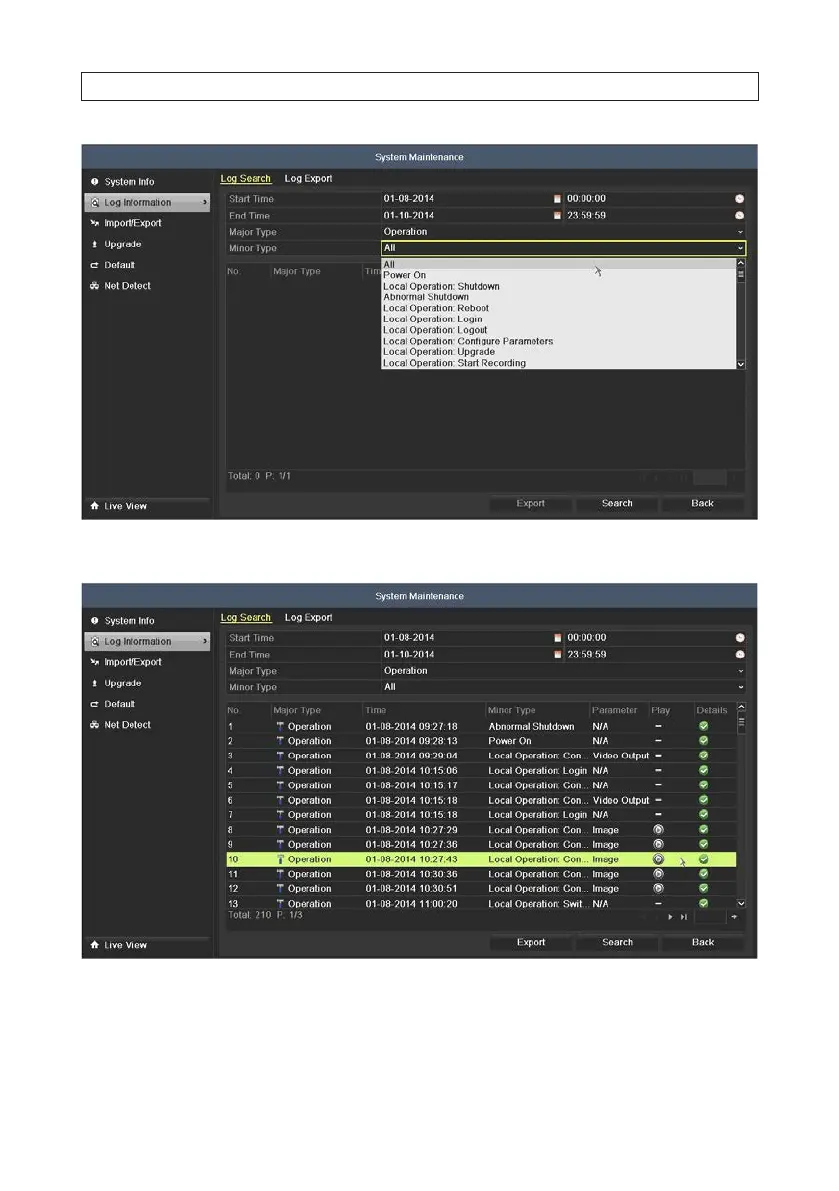Go to next log page in lower screenshot
The width and height of the screenshot is (839, 1191).
point(670,917)
